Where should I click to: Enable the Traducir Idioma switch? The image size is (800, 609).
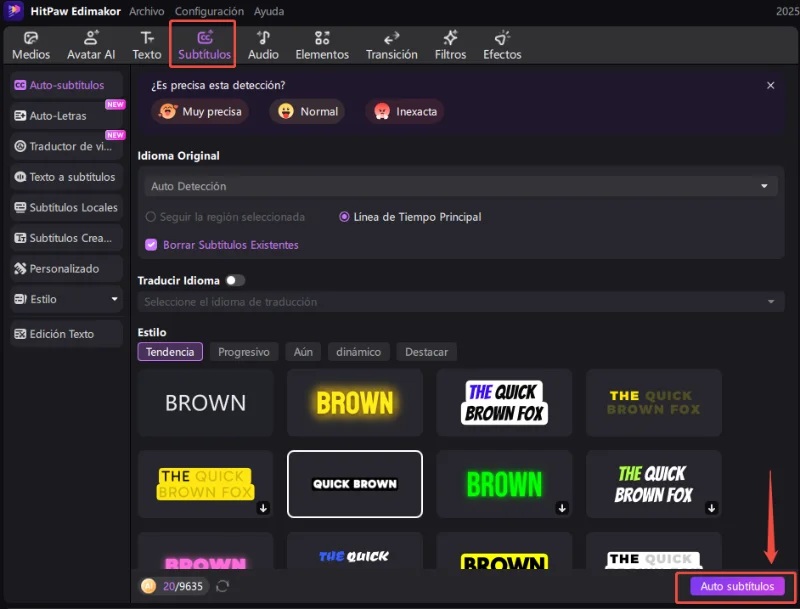pos(237,280)
